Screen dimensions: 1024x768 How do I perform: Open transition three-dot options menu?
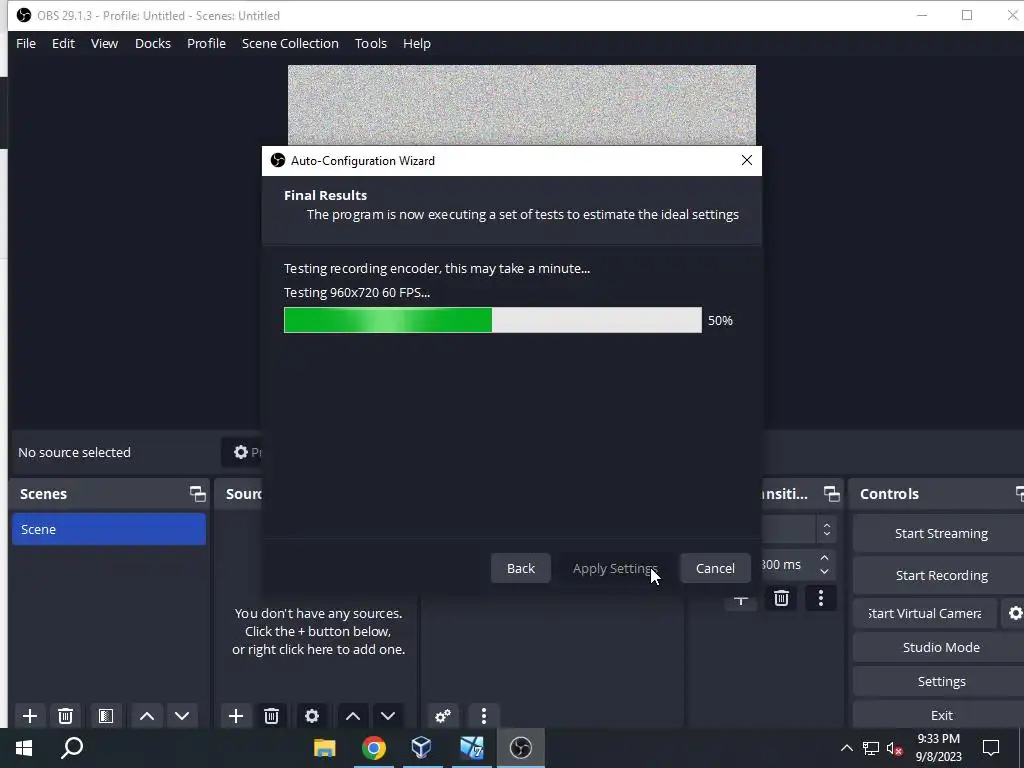coord(821,598)
